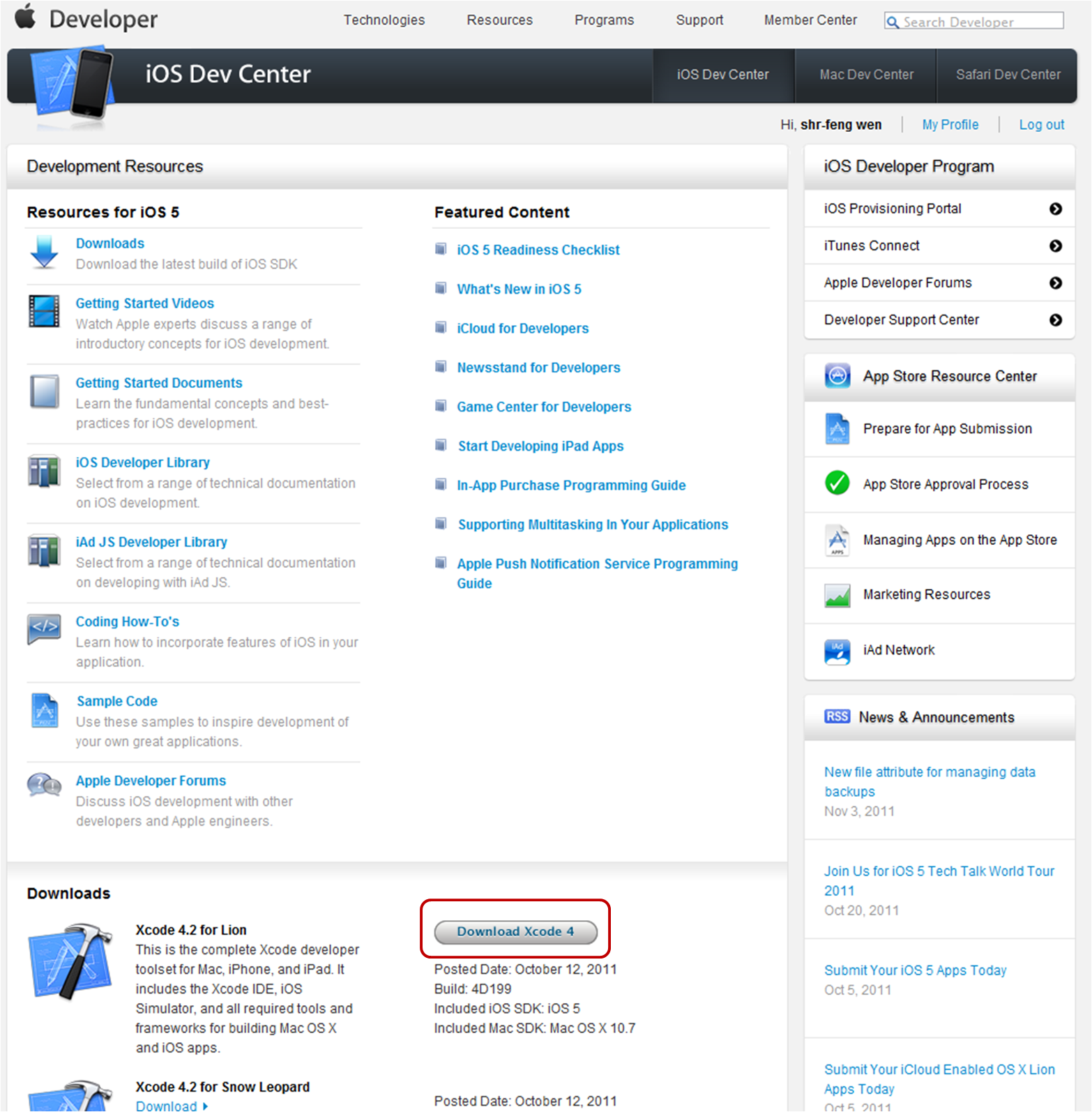Switch to the Safari Dev Center tab
The image size is (1092, 1112).
pyautogui.click(x=1008, y=75)
